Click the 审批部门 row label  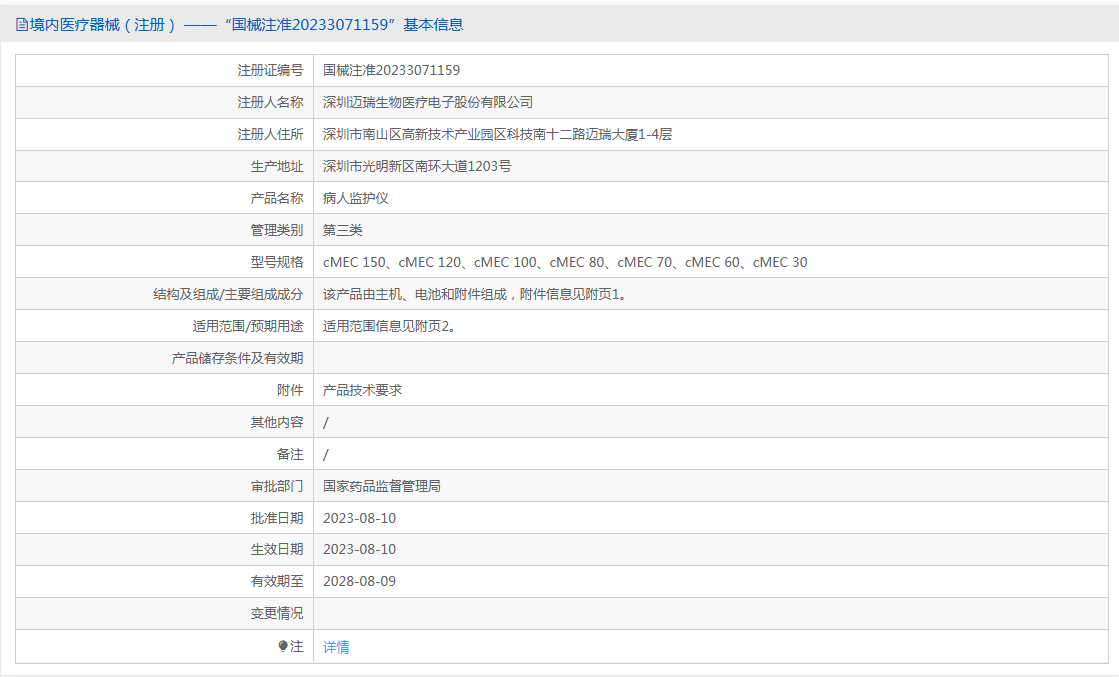coord(276,487)
